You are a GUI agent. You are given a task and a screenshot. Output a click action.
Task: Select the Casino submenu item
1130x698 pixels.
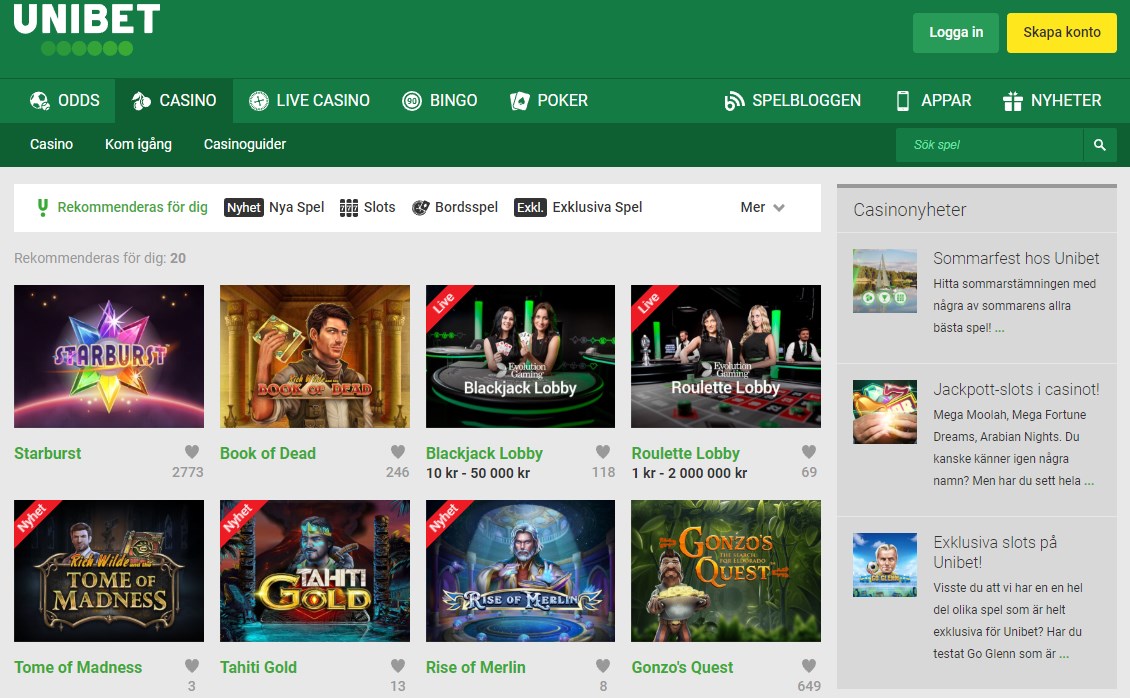[51, 144]
